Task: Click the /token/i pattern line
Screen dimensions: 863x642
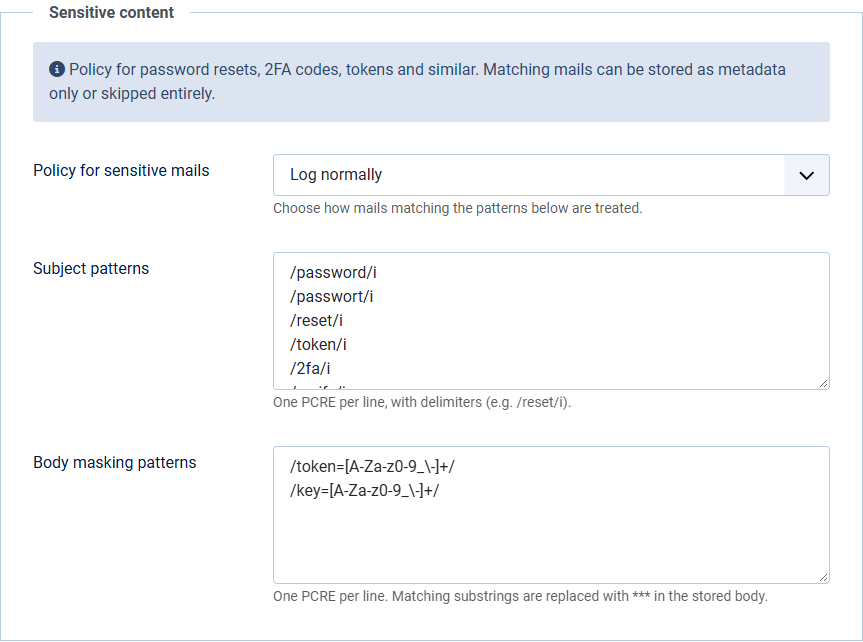Action: pyautogui.click(x=318, y=345)
